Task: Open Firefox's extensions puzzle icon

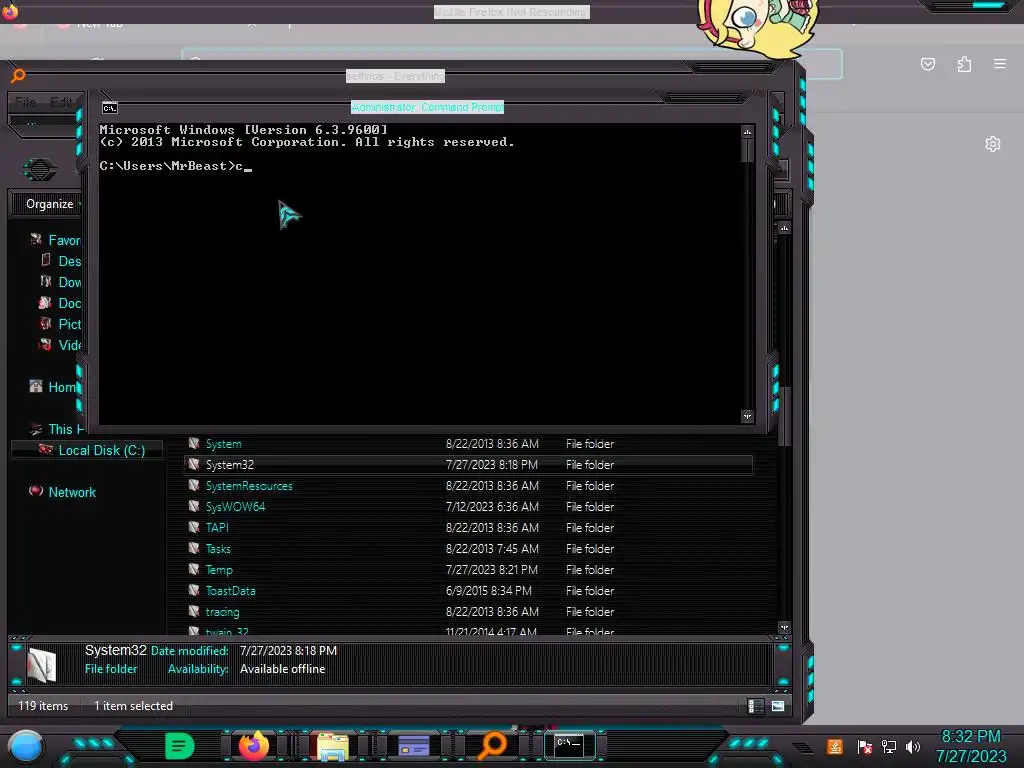Action: tap(964, 64)
